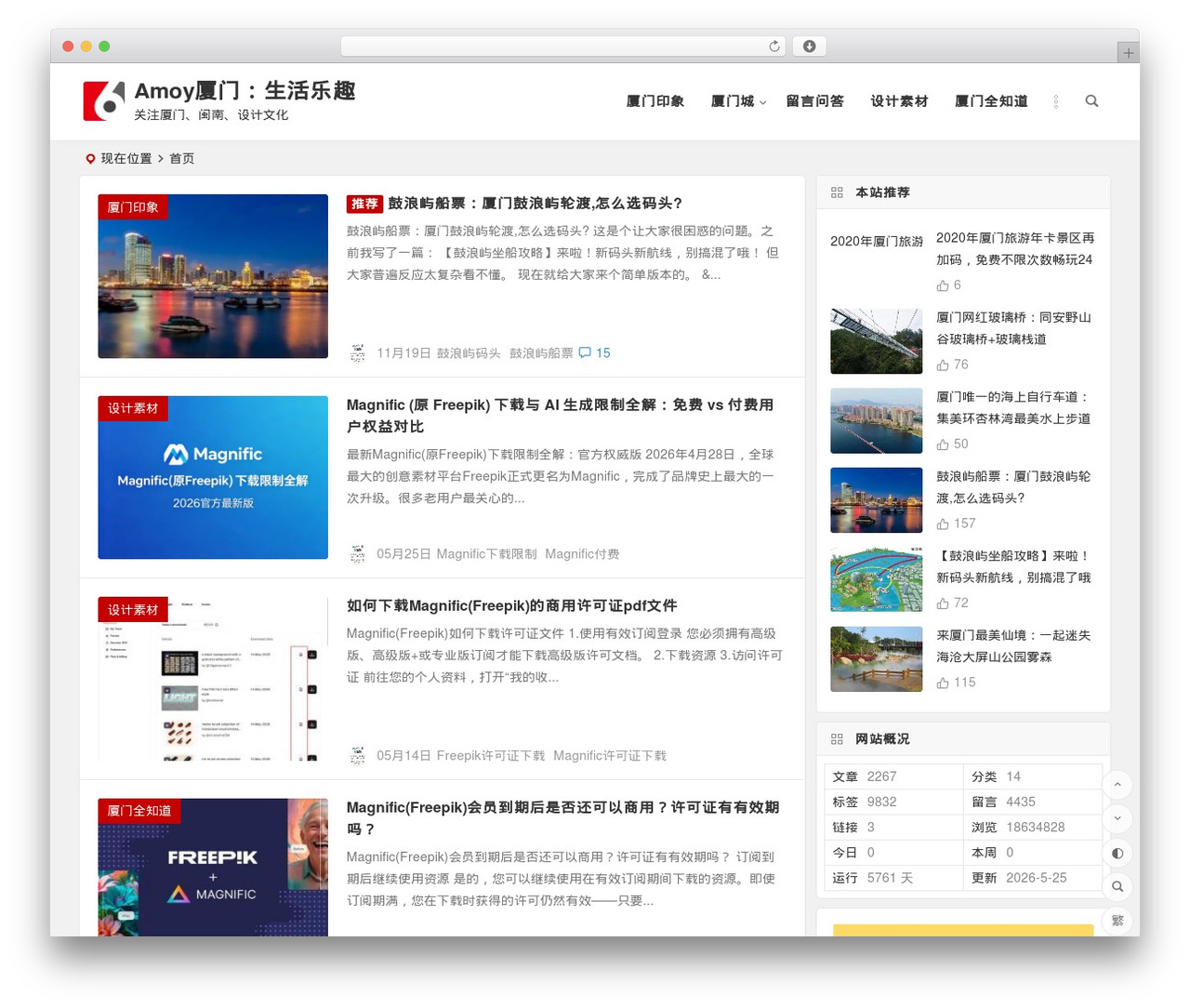Open Magnific 下载与 AI 生成限制全解 article

click(561, 416)
